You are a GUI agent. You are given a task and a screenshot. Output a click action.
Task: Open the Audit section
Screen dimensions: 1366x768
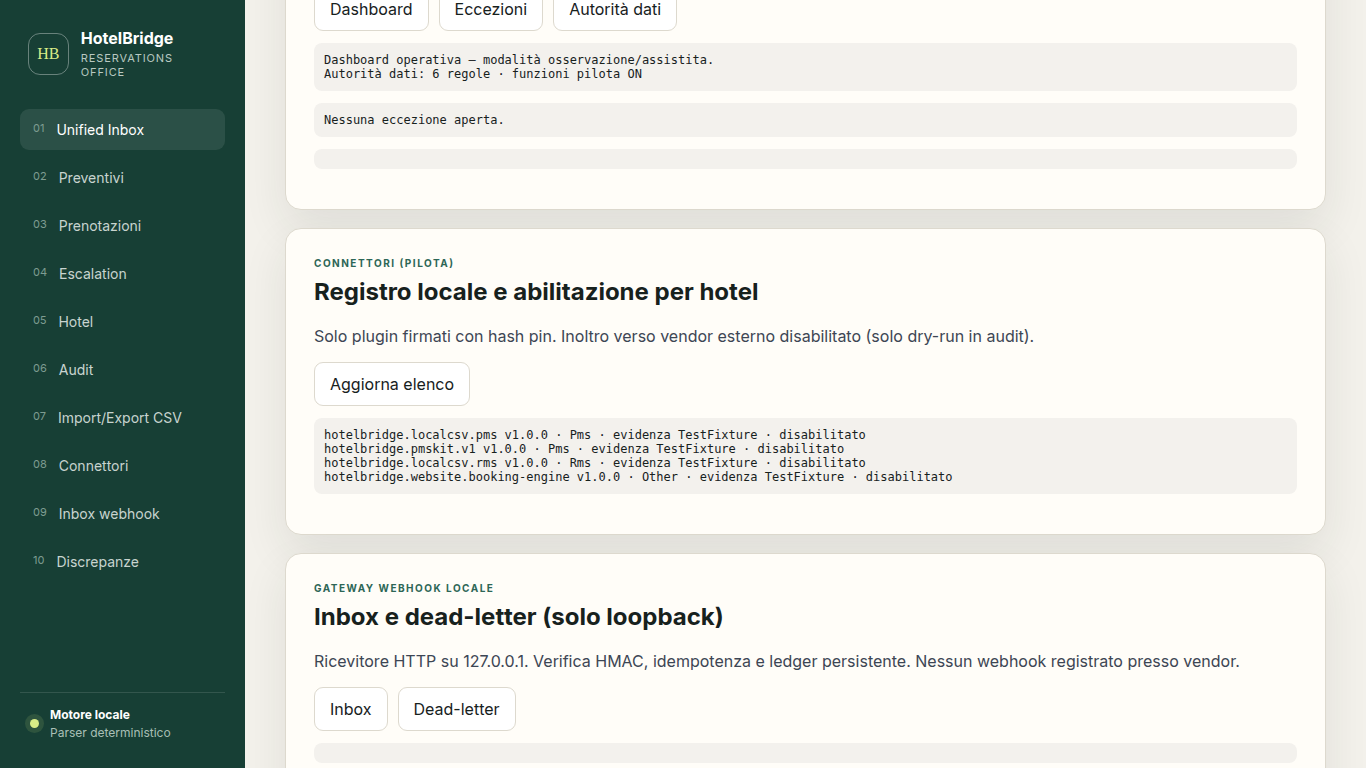click(122, 370)
